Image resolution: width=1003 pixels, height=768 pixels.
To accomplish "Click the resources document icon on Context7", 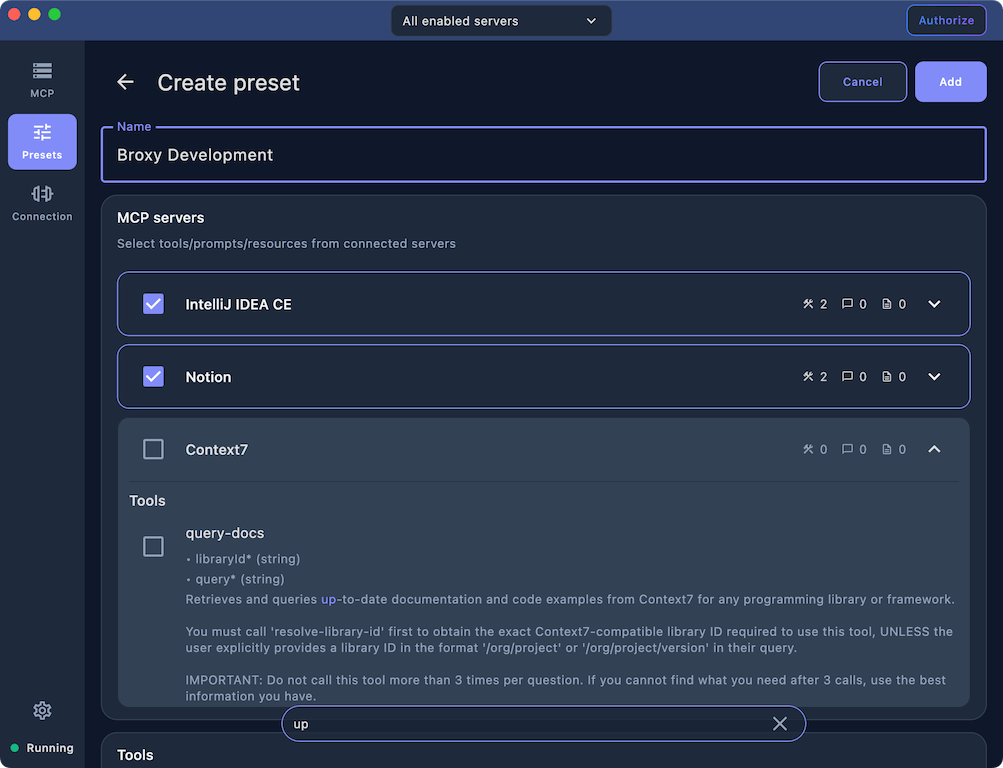I will click(x=888, y=449).
